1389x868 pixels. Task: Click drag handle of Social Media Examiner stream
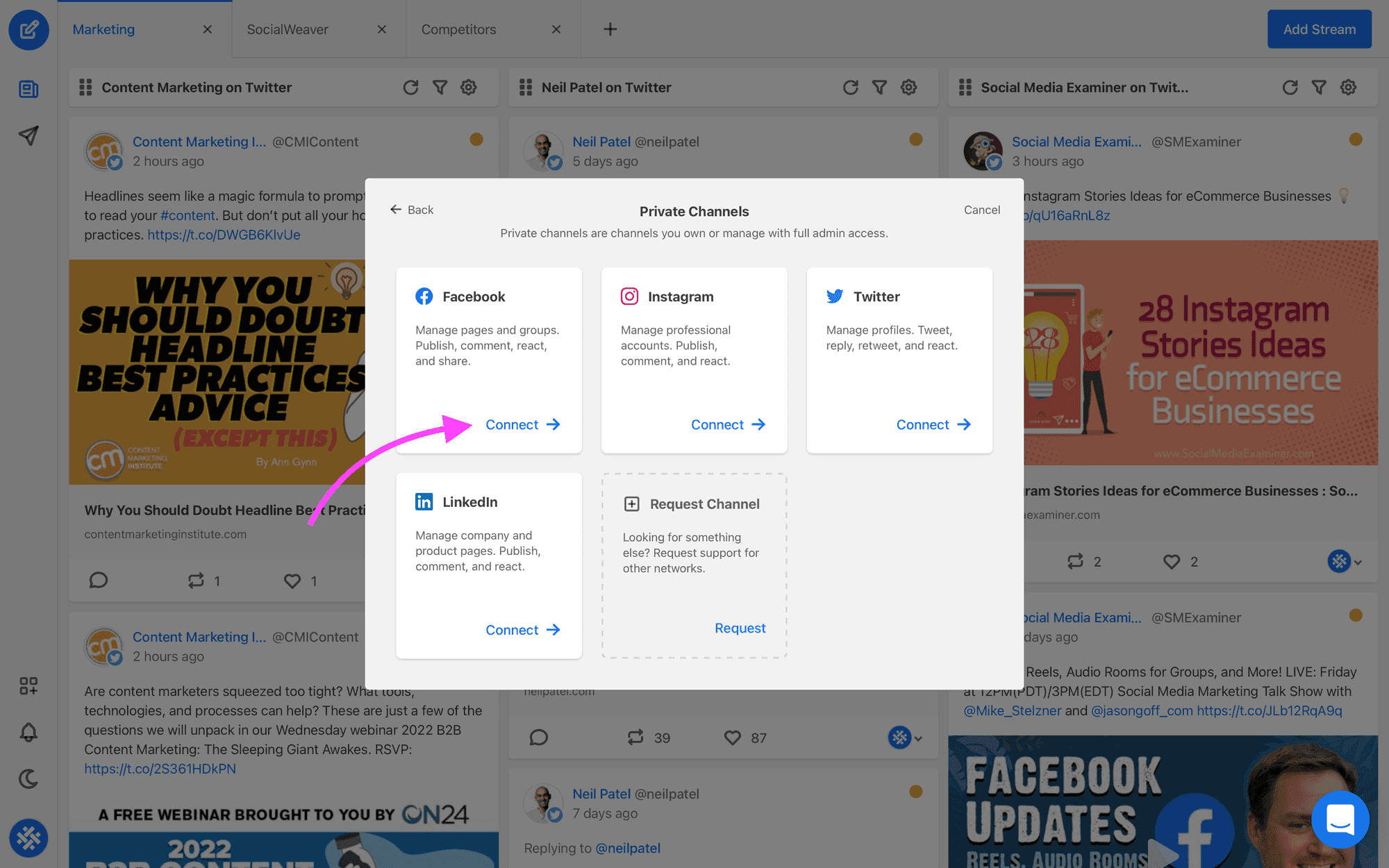(x=965, y=87)
